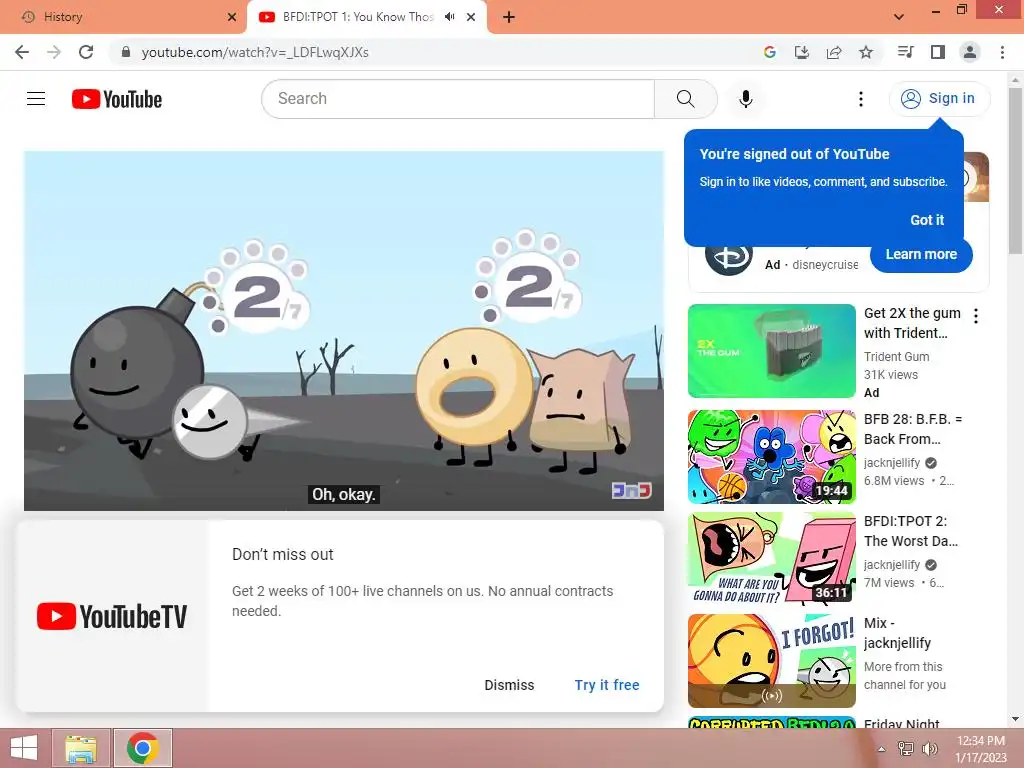The image size is (1024, 768).
Task: Go back with browser back arrow
Action: [x=22, y=52]
